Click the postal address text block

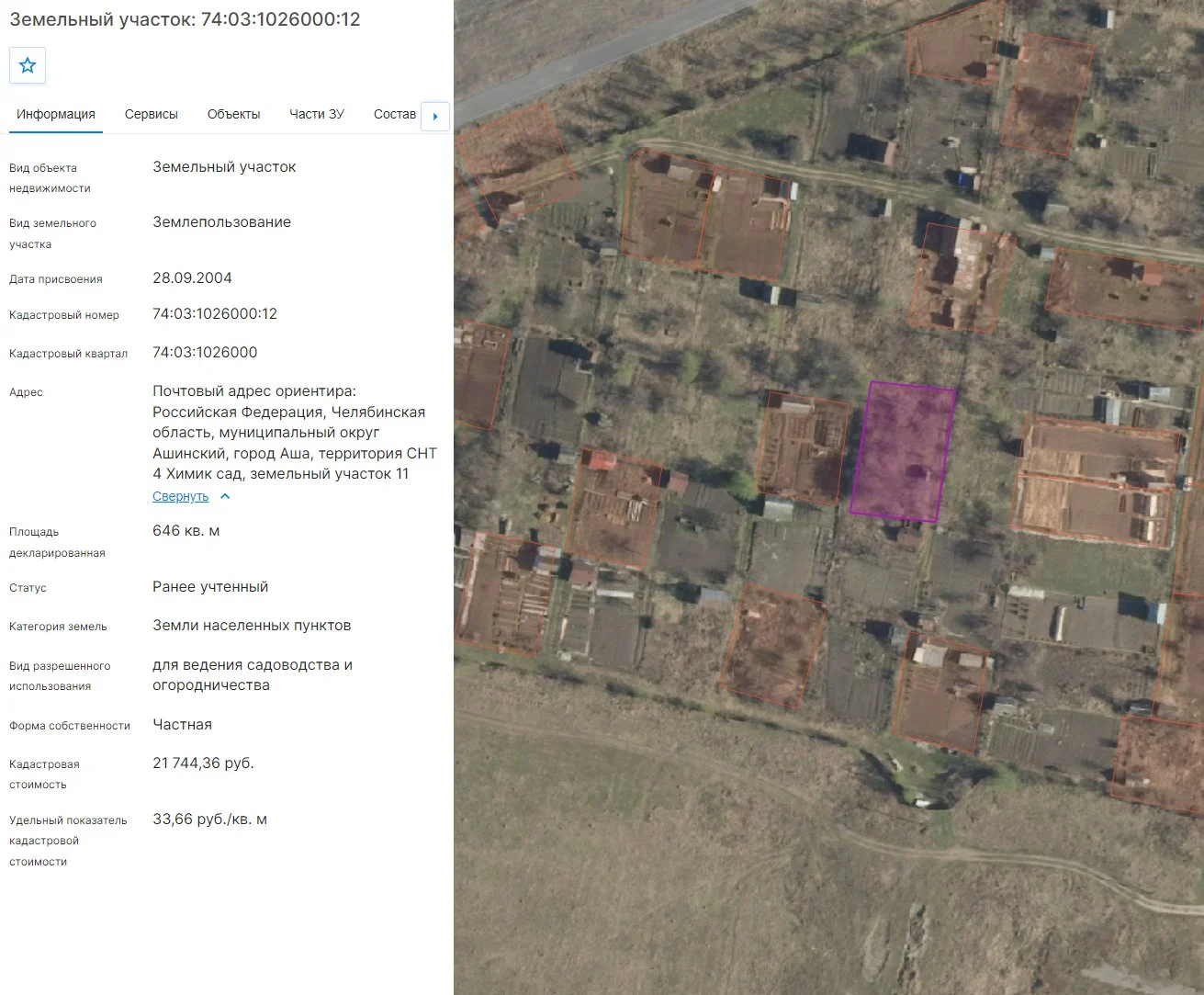tap(295, 432)
